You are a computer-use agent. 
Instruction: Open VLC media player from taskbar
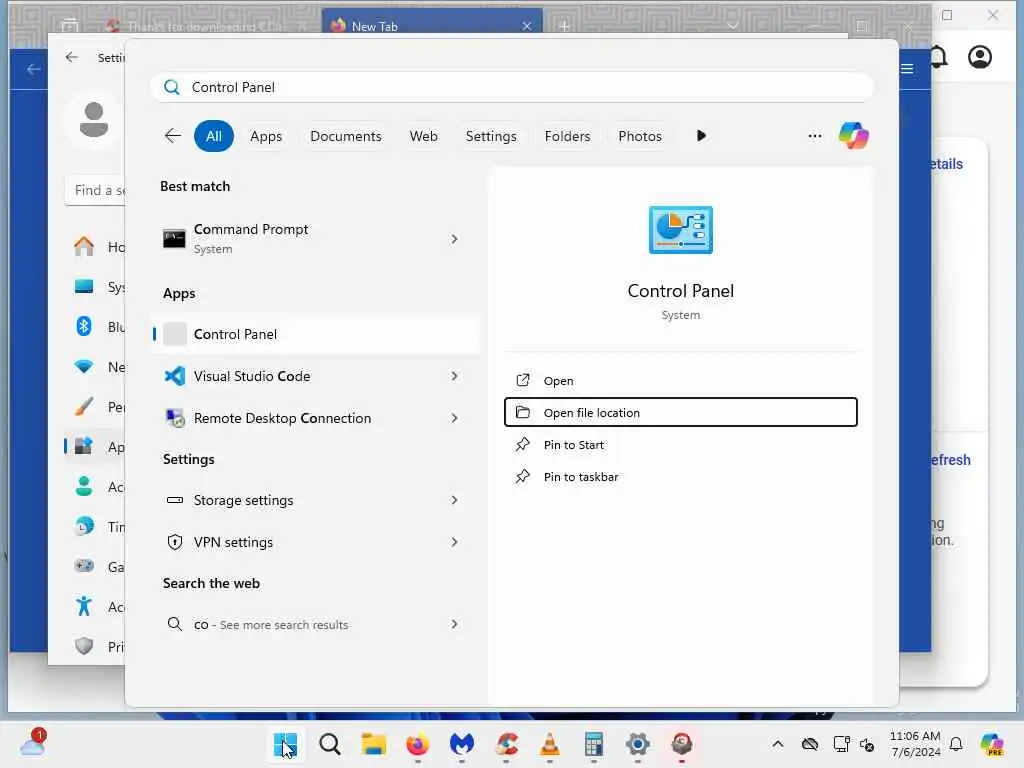(x=550, y=744)
